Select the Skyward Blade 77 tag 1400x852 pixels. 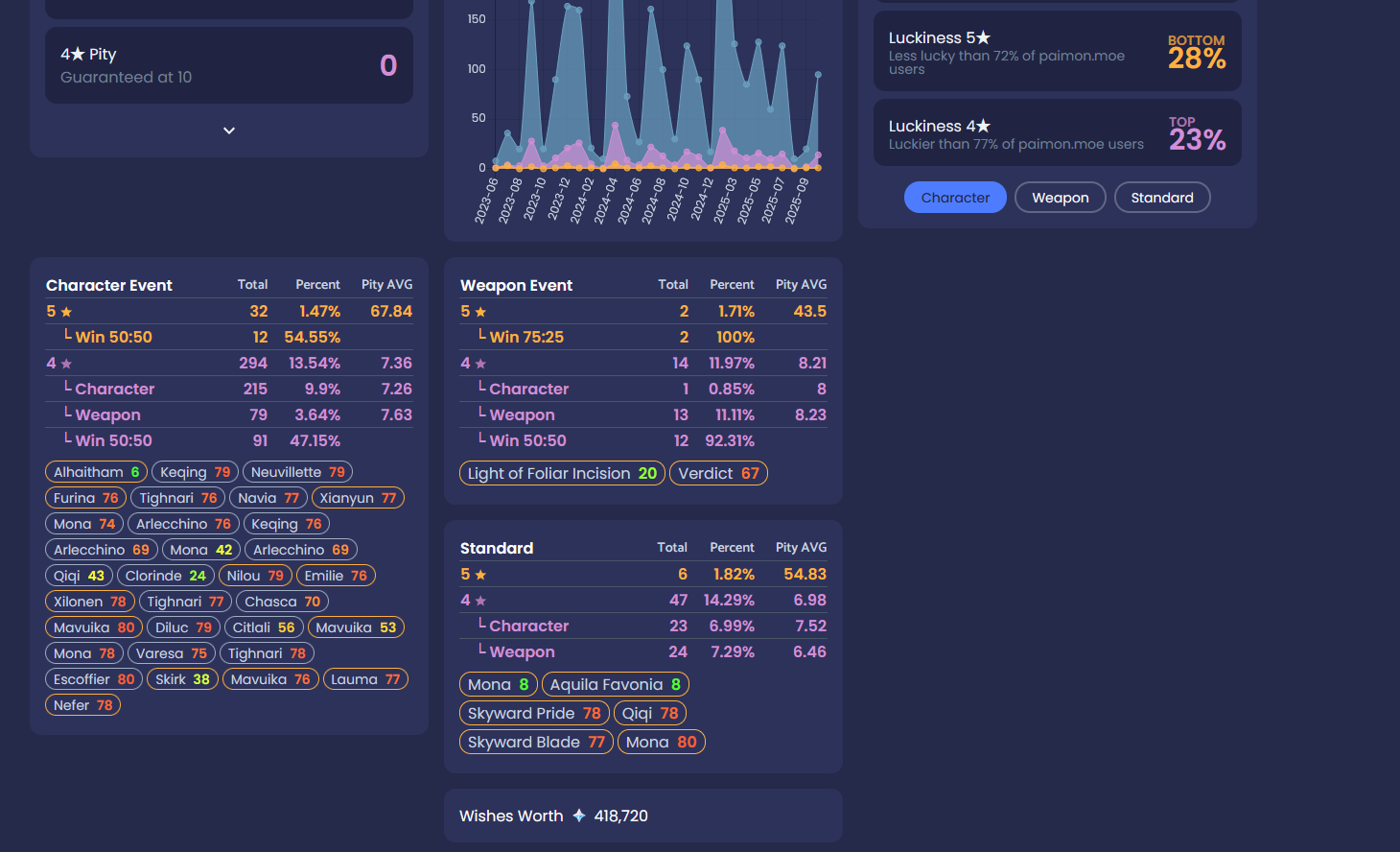pos(536,742)
